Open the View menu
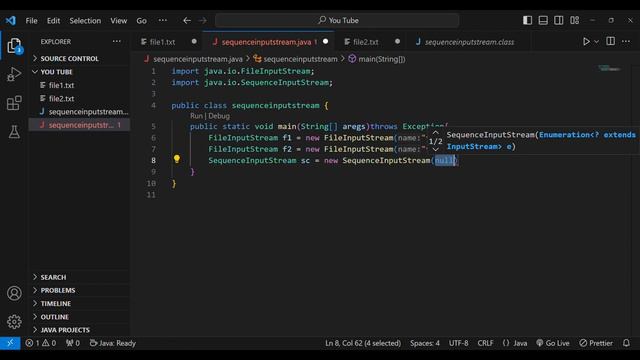 coord(119,20)
